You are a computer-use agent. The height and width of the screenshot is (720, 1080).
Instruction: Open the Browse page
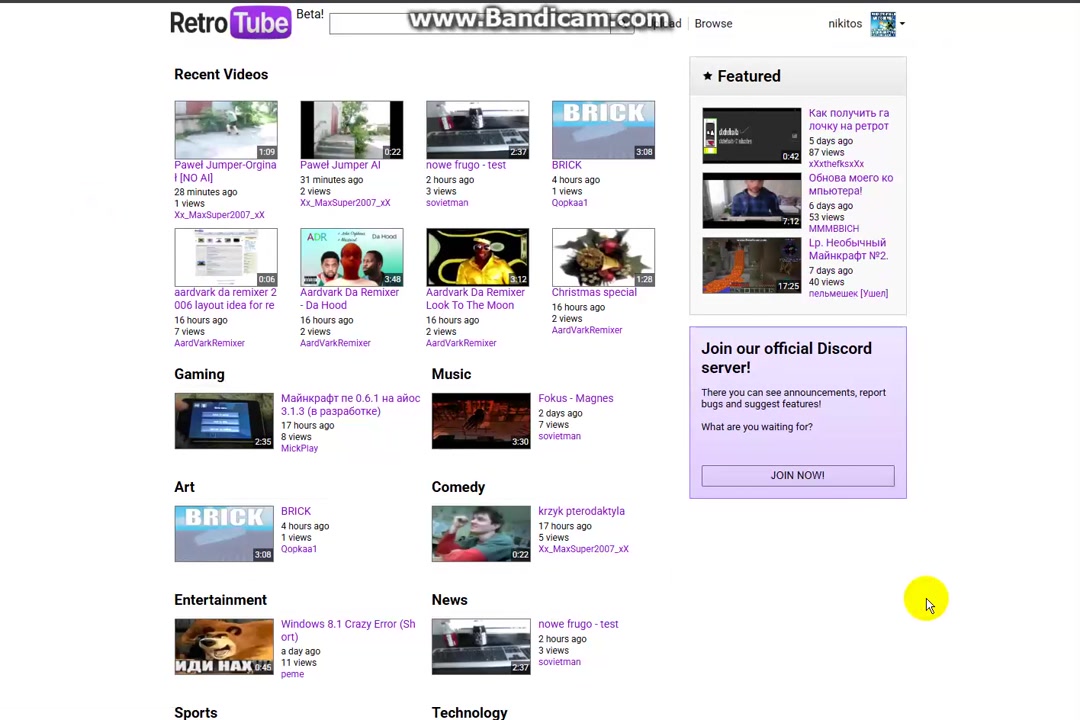[713, 24]
